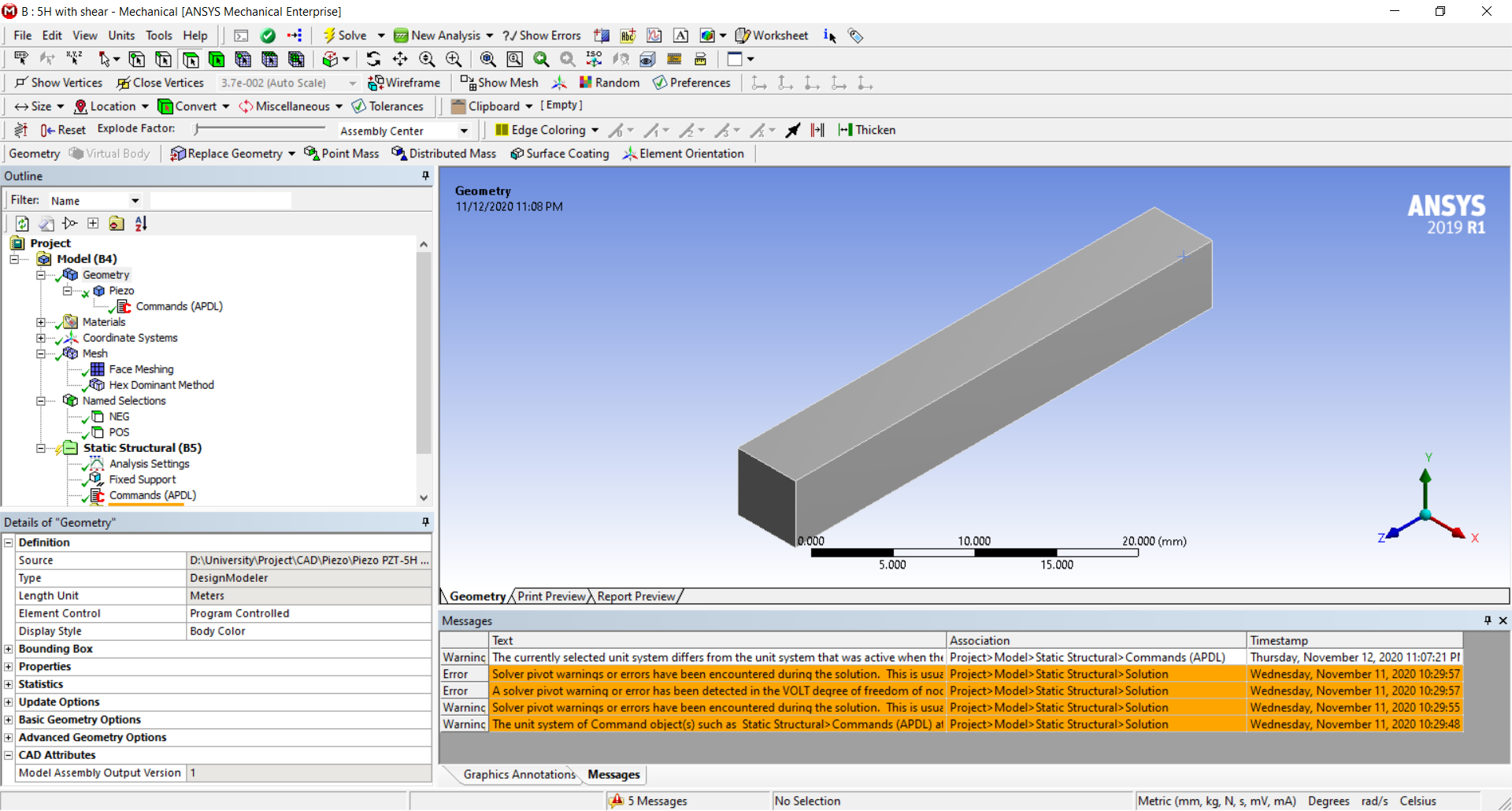Screen dimensions: 1512x811
Task: Open the Assembly Center dropdown
Action: [x=464, y=131]
